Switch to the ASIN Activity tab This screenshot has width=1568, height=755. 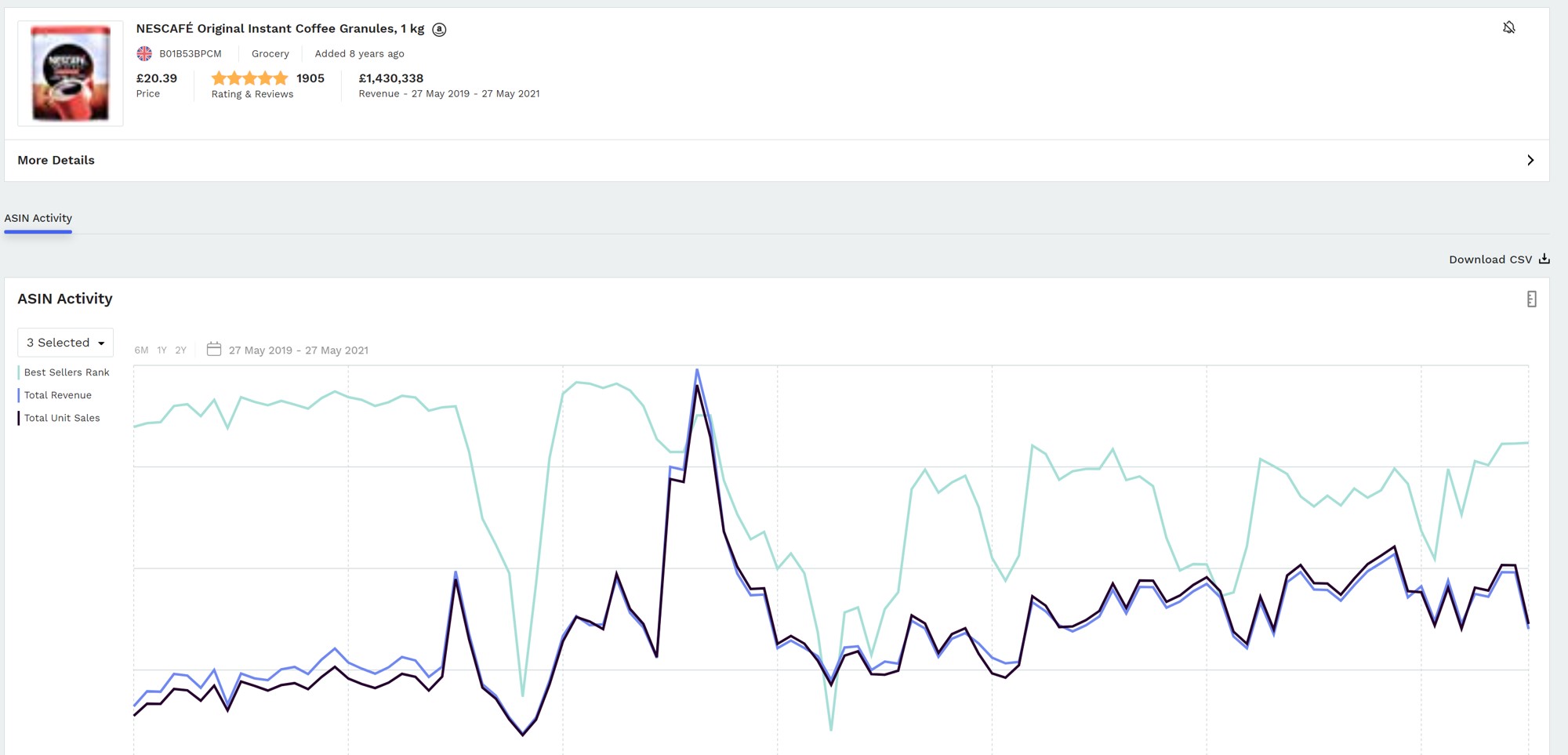tap(38, 218)
